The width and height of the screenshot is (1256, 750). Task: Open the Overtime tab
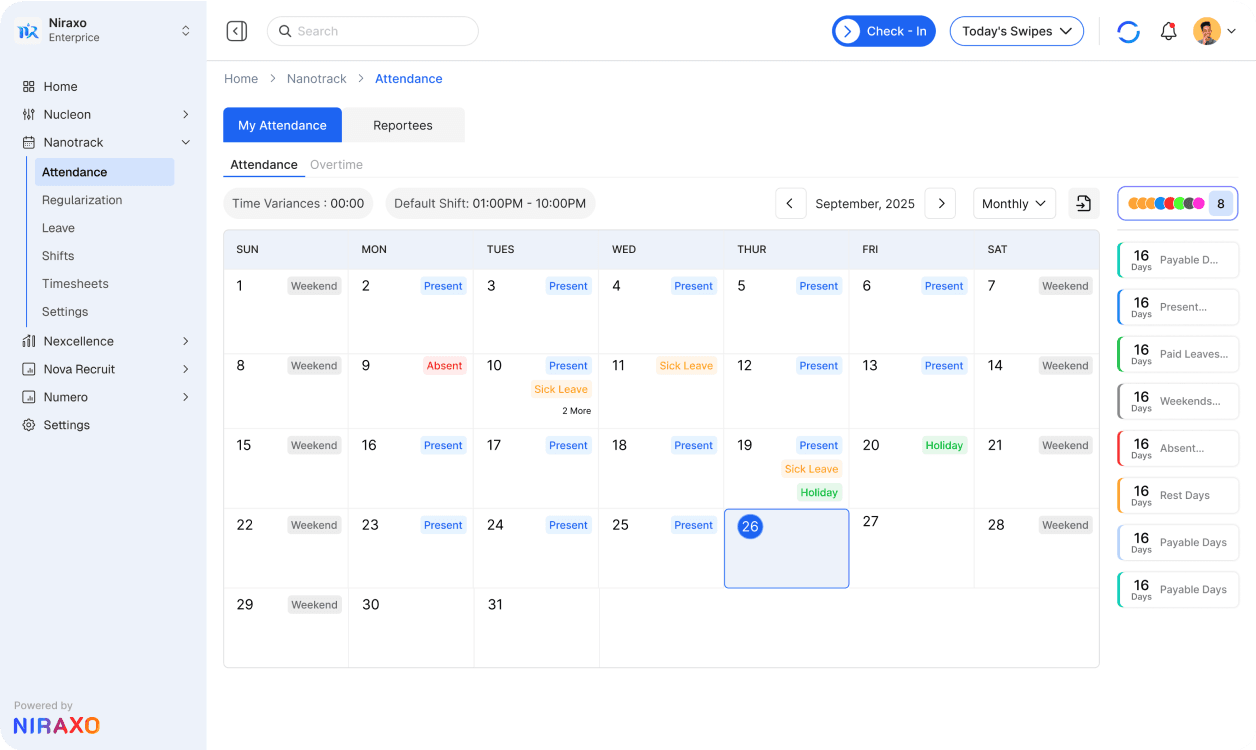[336, 164]
